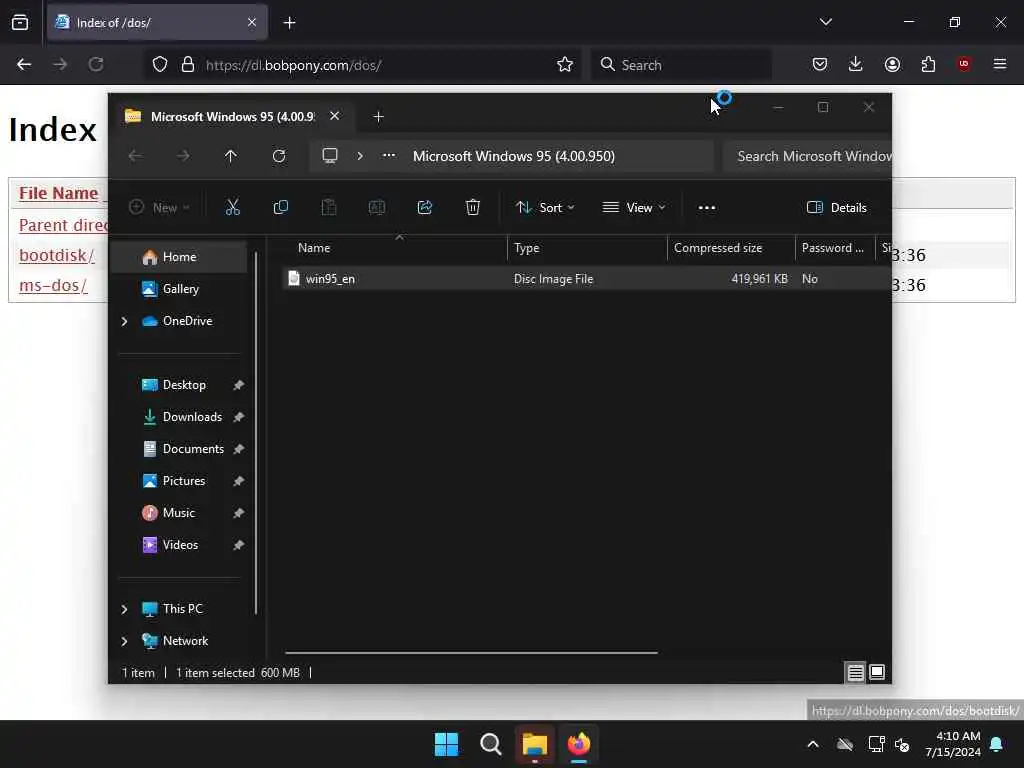Open the Sort dropdown
1024x768 pixels.
(x=545, y=208)
